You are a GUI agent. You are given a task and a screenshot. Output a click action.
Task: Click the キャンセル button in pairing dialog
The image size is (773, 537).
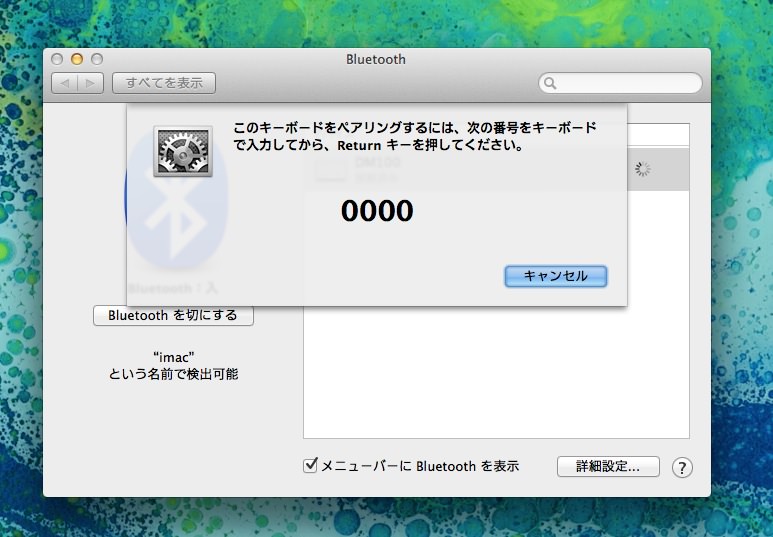[x=556, y=276]
